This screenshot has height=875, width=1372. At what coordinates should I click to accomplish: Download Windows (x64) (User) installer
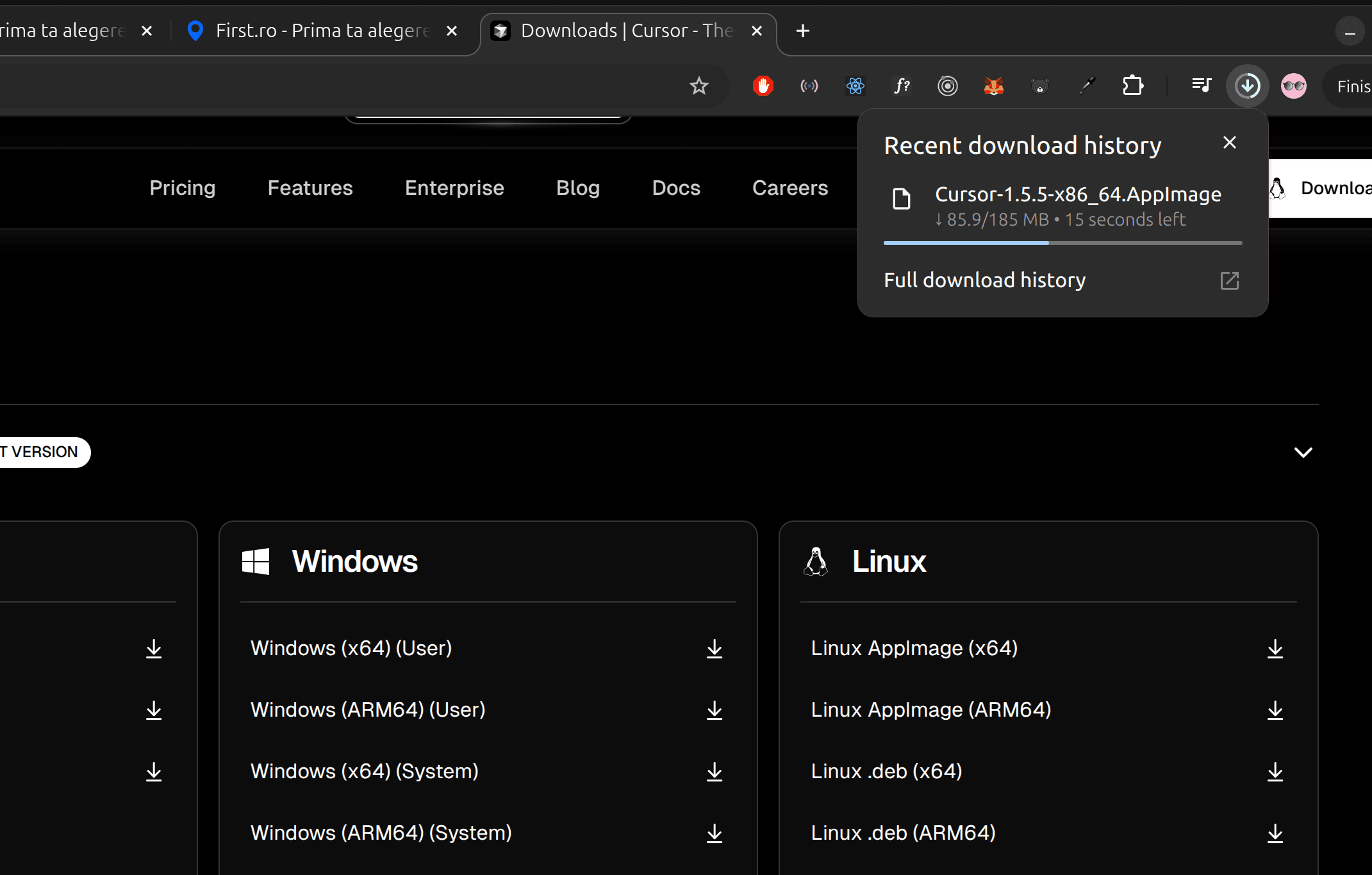(715, 649)
